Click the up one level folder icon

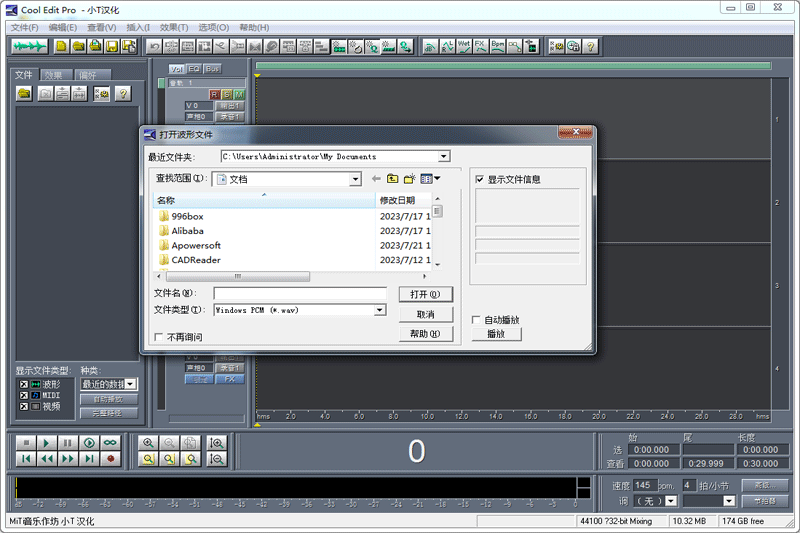coord(392,179)
